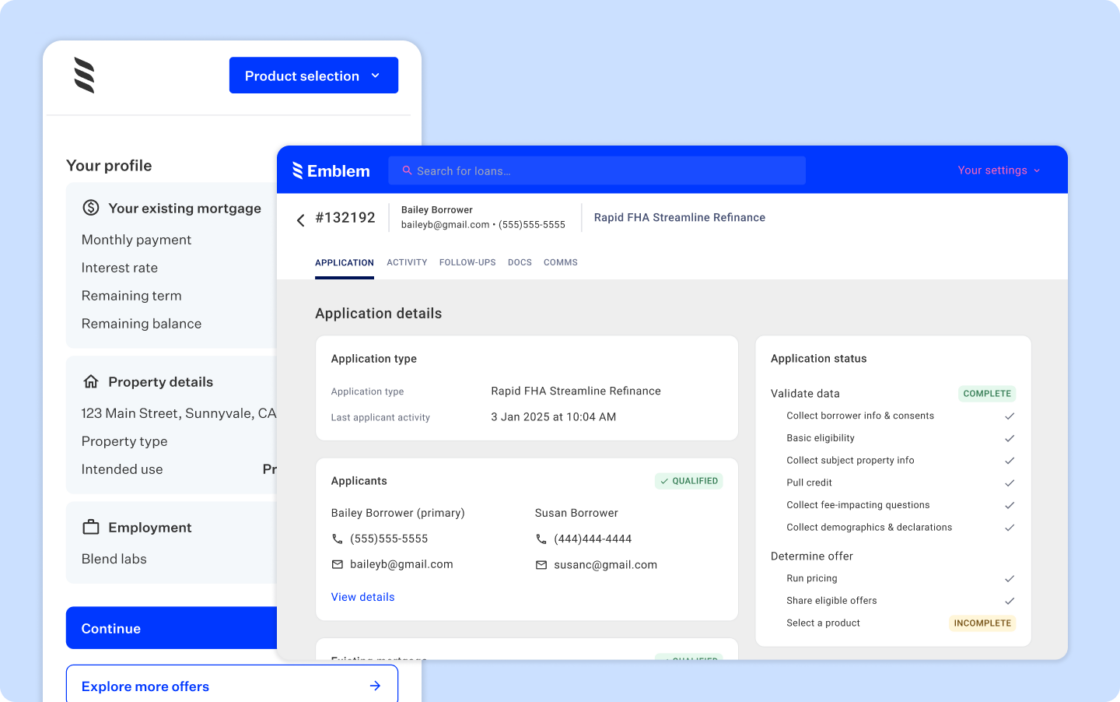Click the phone icon next to Bailey's number
The height and width of the screenshot is (702, 1120).
click(337, 538)
